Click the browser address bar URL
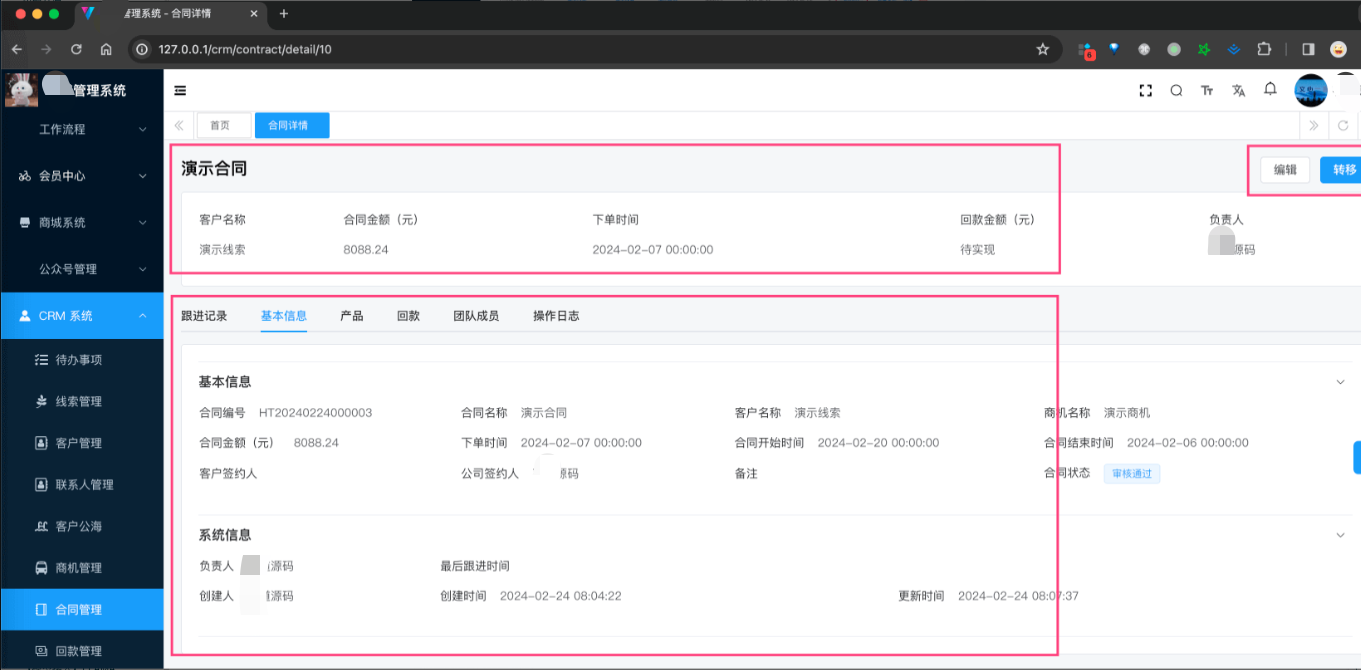 click(x=244, y=49)
